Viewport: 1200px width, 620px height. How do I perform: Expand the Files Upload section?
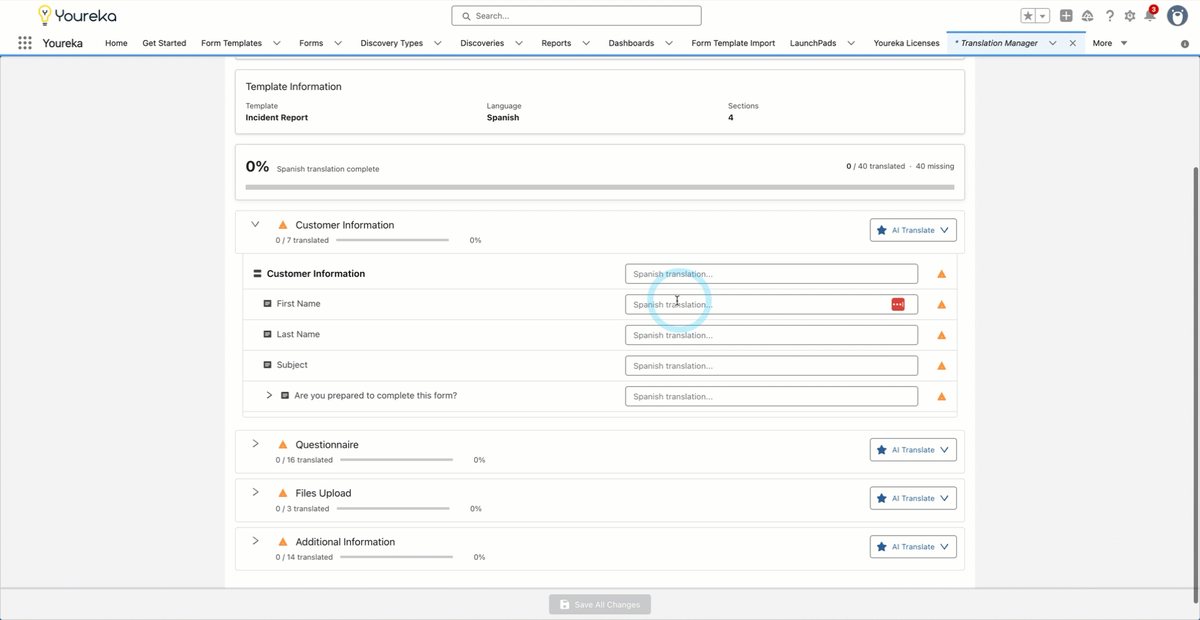[255, 492]
